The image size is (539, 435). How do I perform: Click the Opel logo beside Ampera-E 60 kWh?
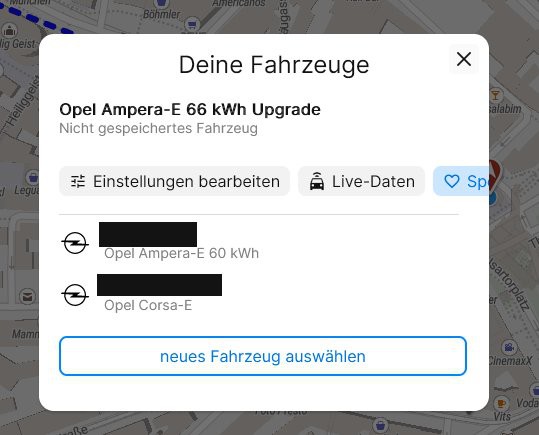(75, 243)
